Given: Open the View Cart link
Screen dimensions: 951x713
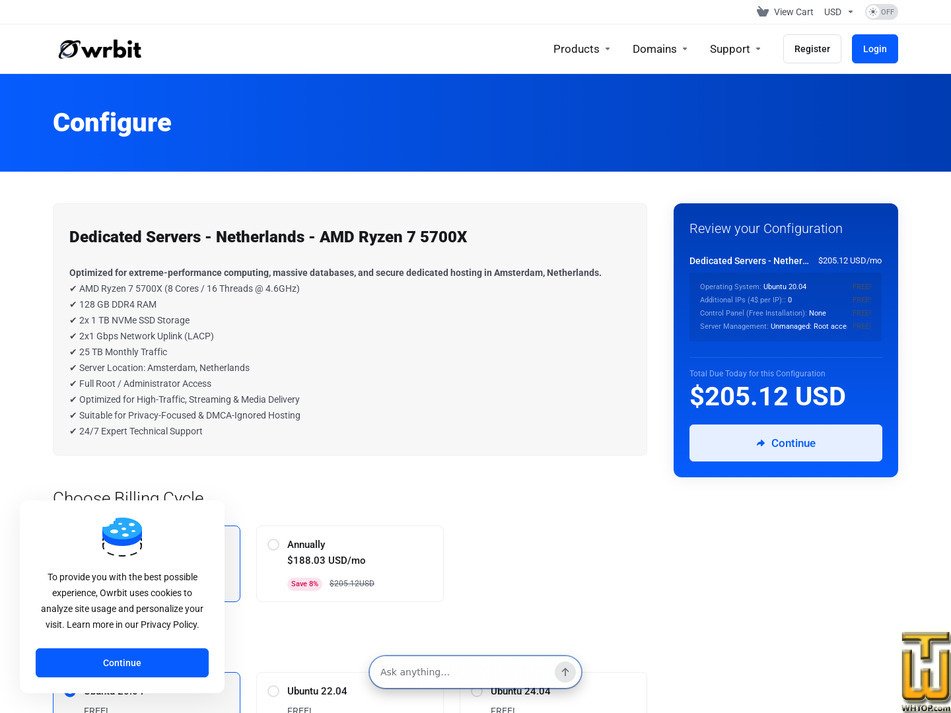Looking at the screenshot, I should pos(785,12).
